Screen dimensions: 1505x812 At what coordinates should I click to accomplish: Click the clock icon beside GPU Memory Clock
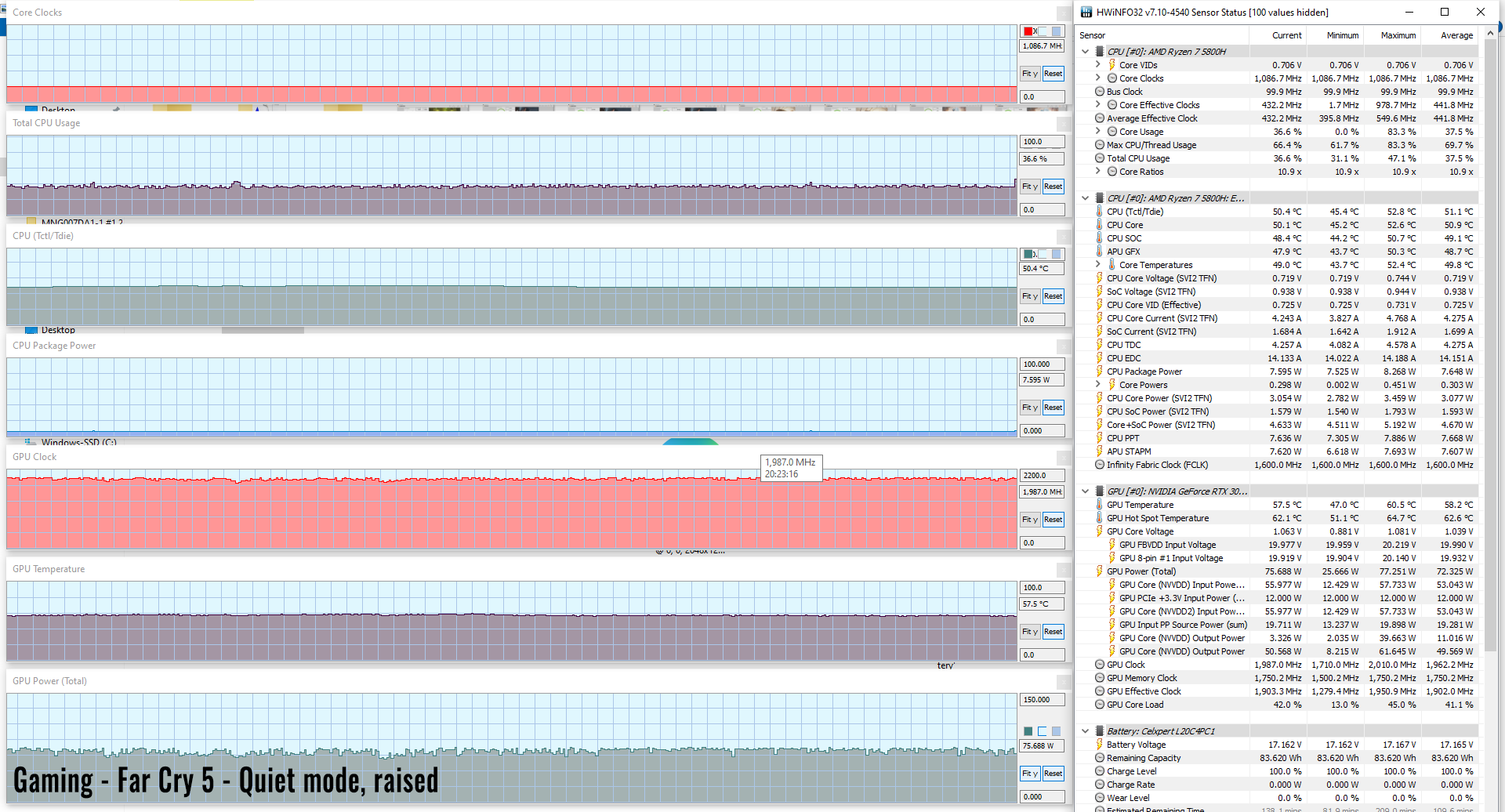[1100, 678]
